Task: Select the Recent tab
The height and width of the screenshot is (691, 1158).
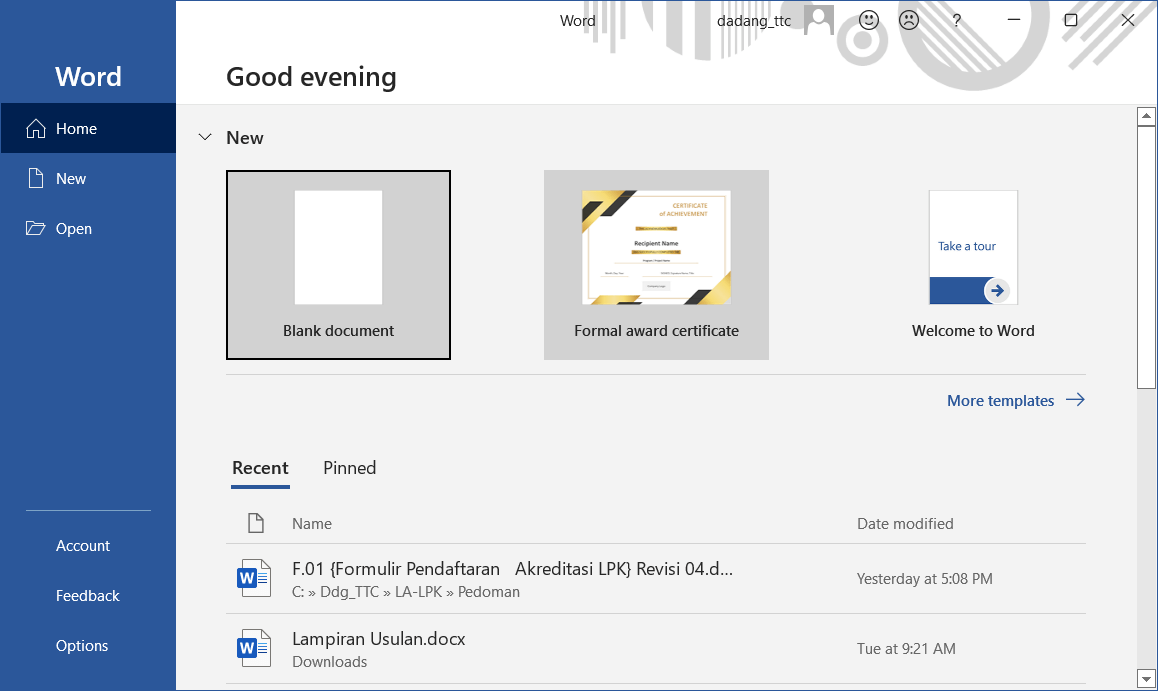Action: (x=260, y=468)
